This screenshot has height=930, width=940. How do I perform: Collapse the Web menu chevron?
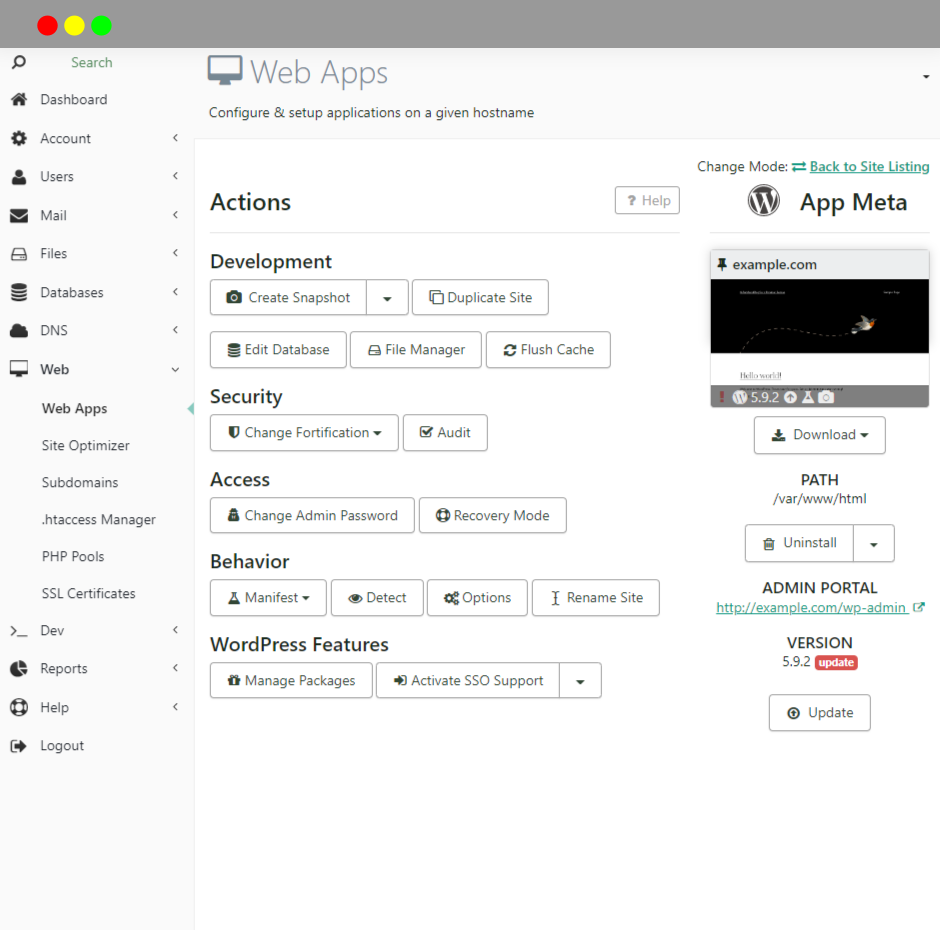175,370
